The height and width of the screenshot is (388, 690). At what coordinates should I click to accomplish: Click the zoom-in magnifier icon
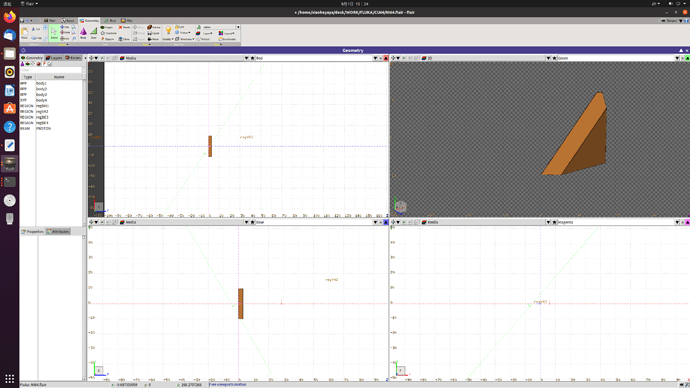73,27
